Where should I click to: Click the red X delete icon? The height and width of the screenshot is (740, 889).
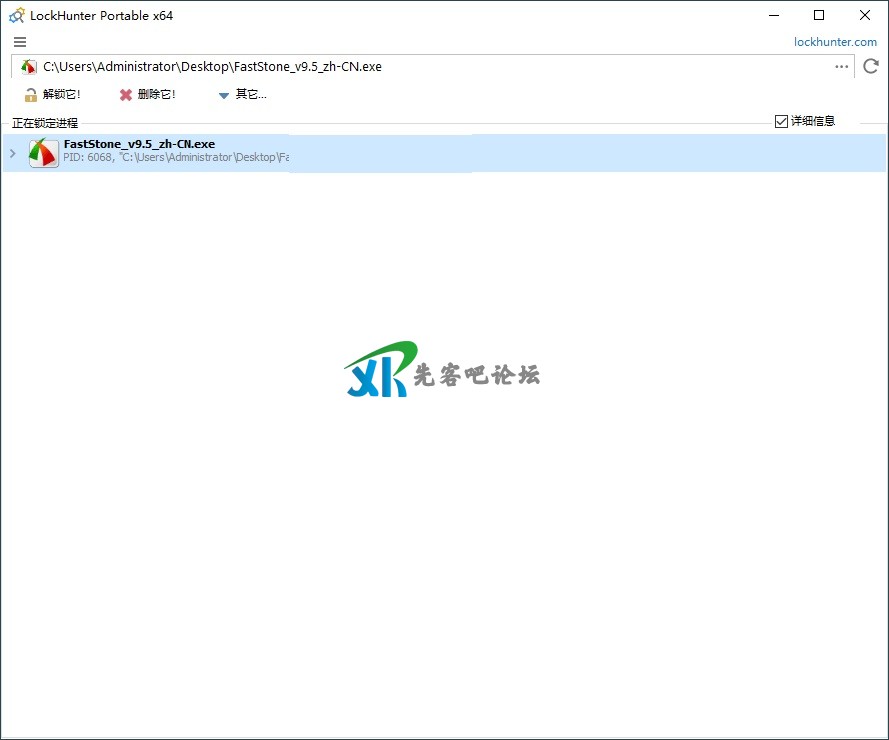tap(126, 95)
